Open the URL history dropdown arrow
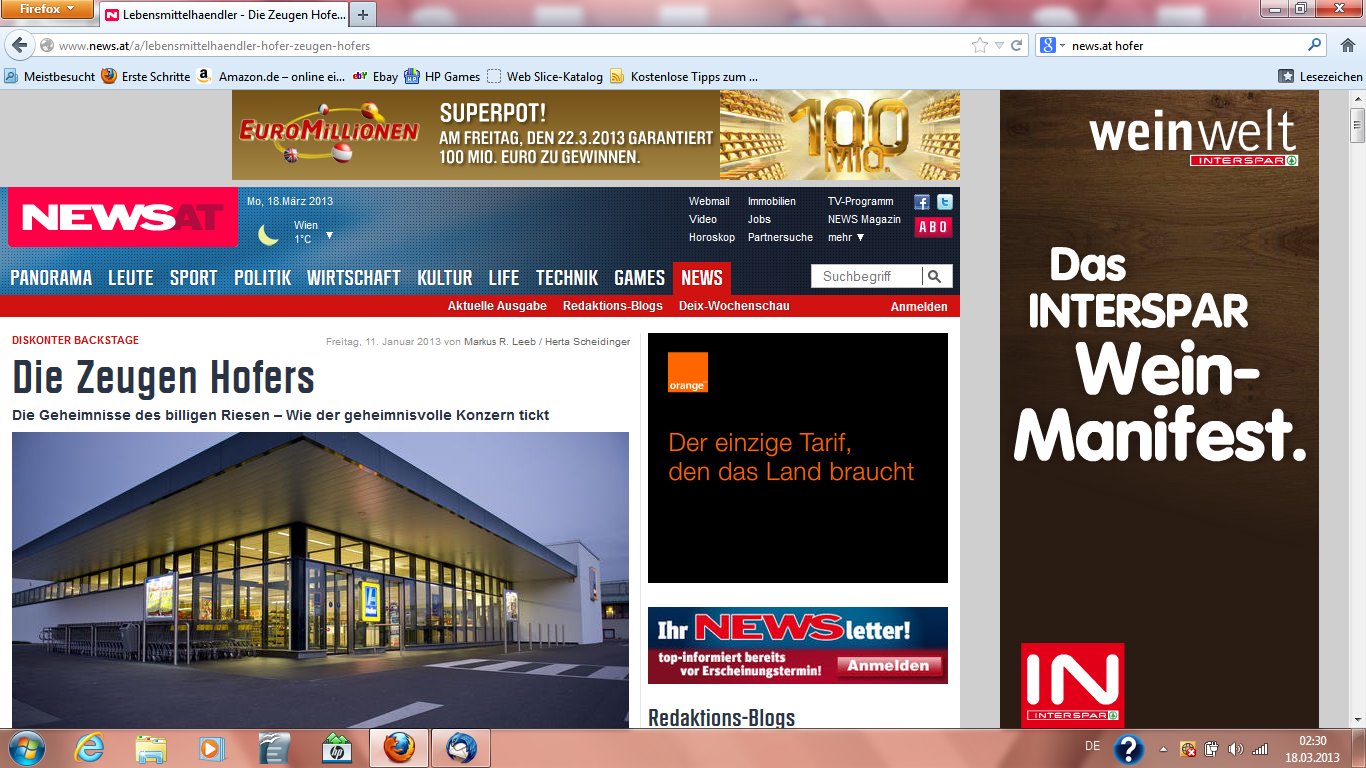 (999, 45)
